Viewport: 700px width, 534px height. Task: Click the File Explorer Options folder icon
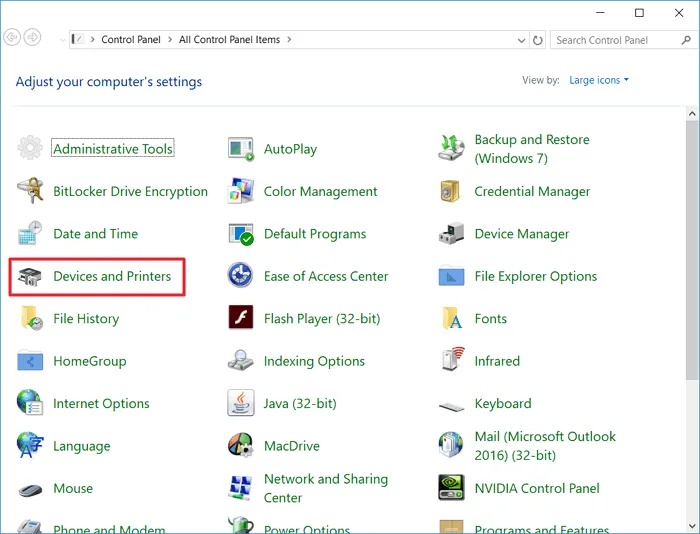[451, 275]
